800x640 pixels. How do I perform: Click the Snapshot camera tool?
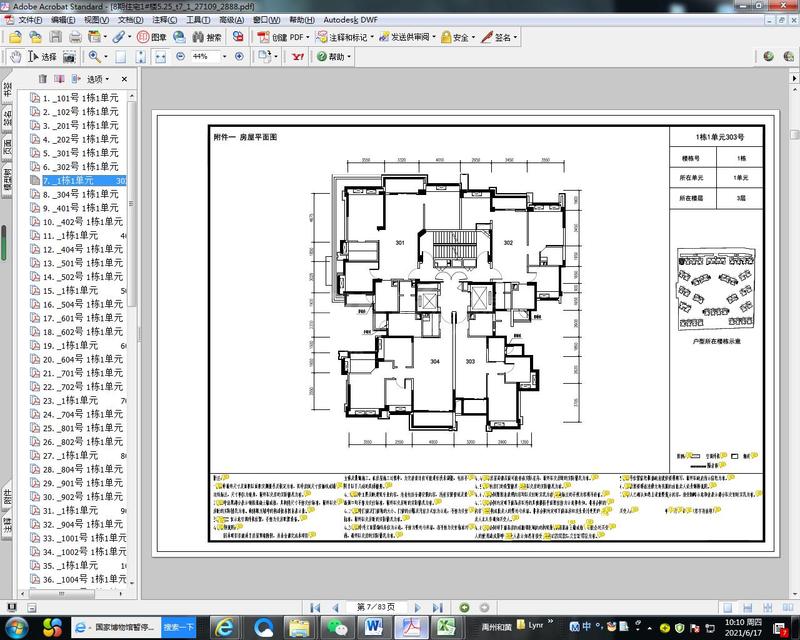point(69,57)
